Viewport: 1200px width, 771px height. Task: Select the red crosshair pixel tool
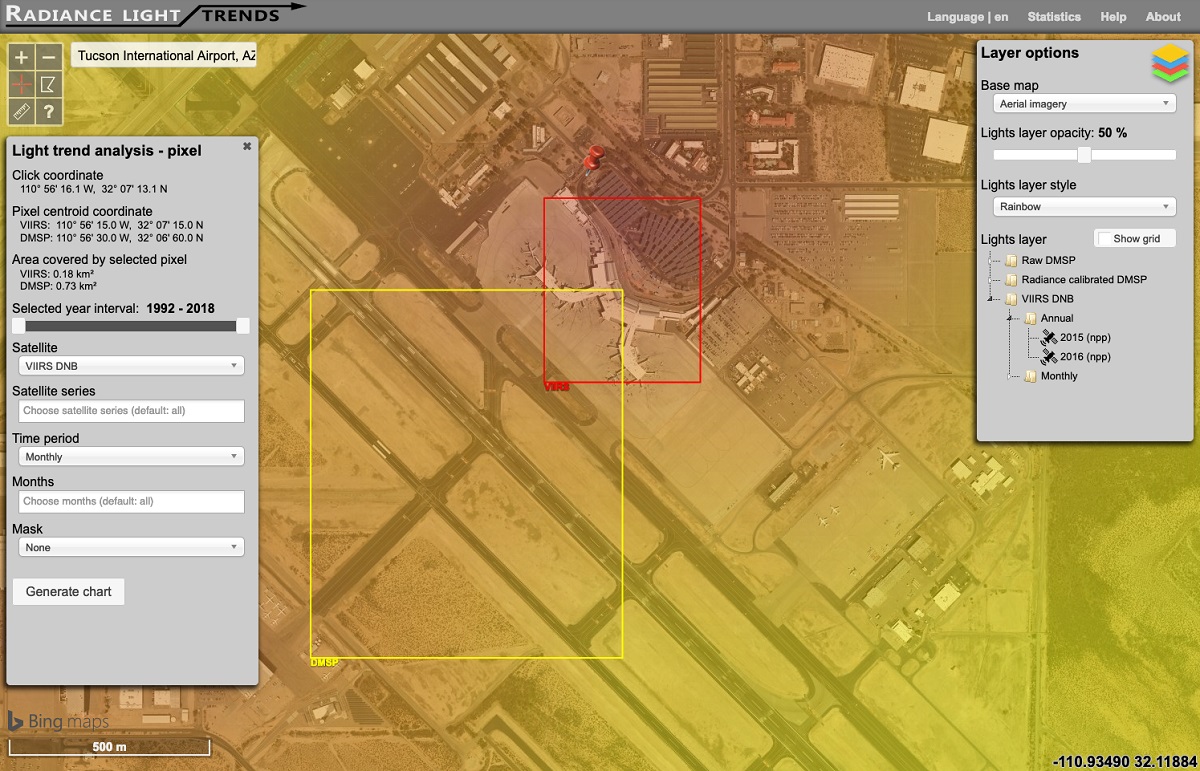click(x=22, y=85)
